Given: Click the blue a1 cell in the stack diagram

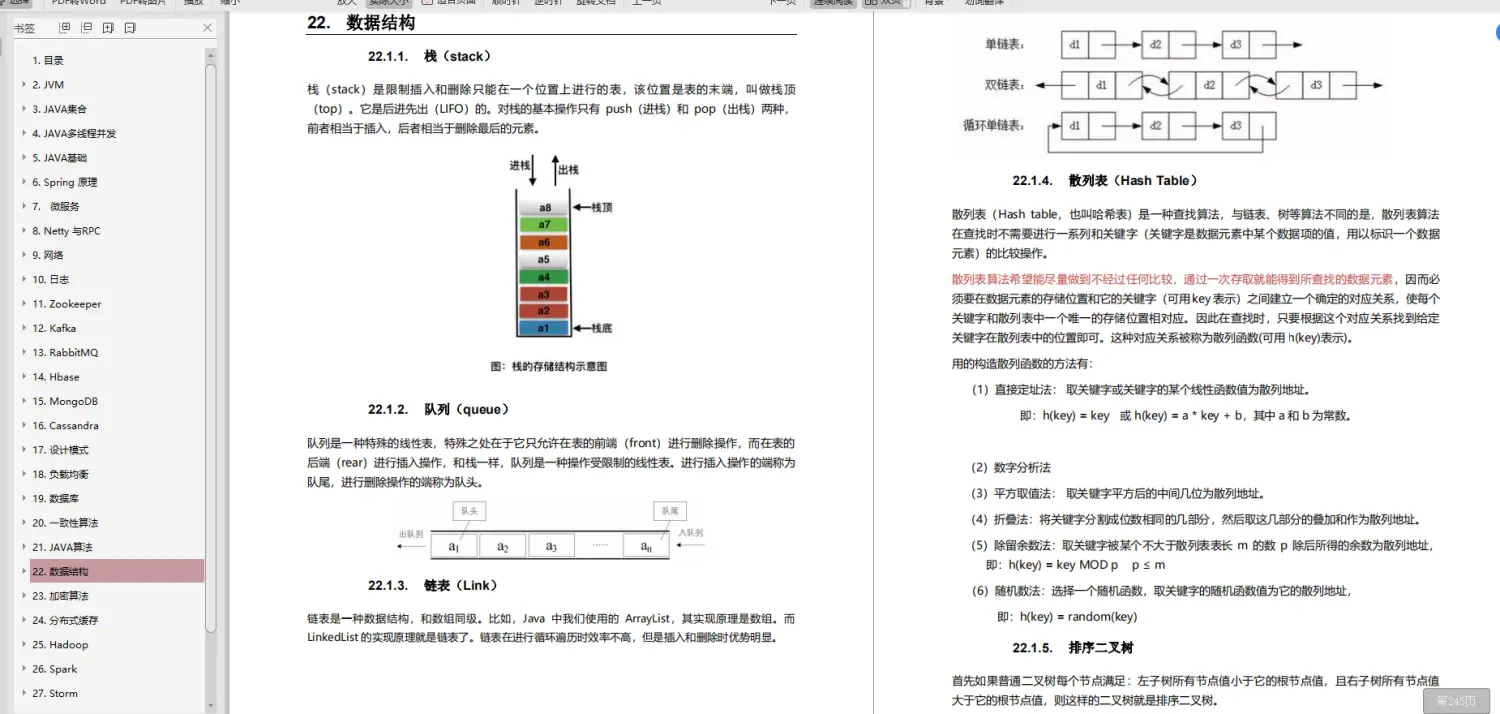Looking at the screenshot, I should click(544, 327).
